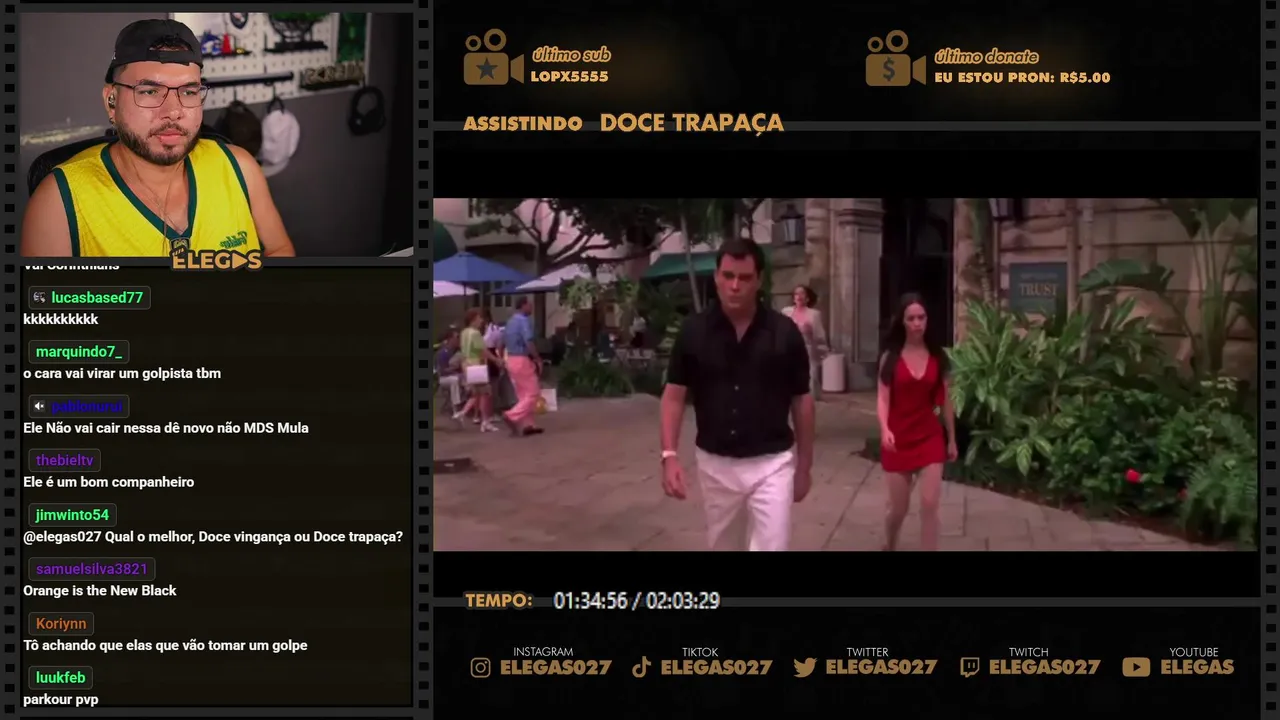Click the Último donate heading
1280x720 pixels.
click(x=986, y=56)
